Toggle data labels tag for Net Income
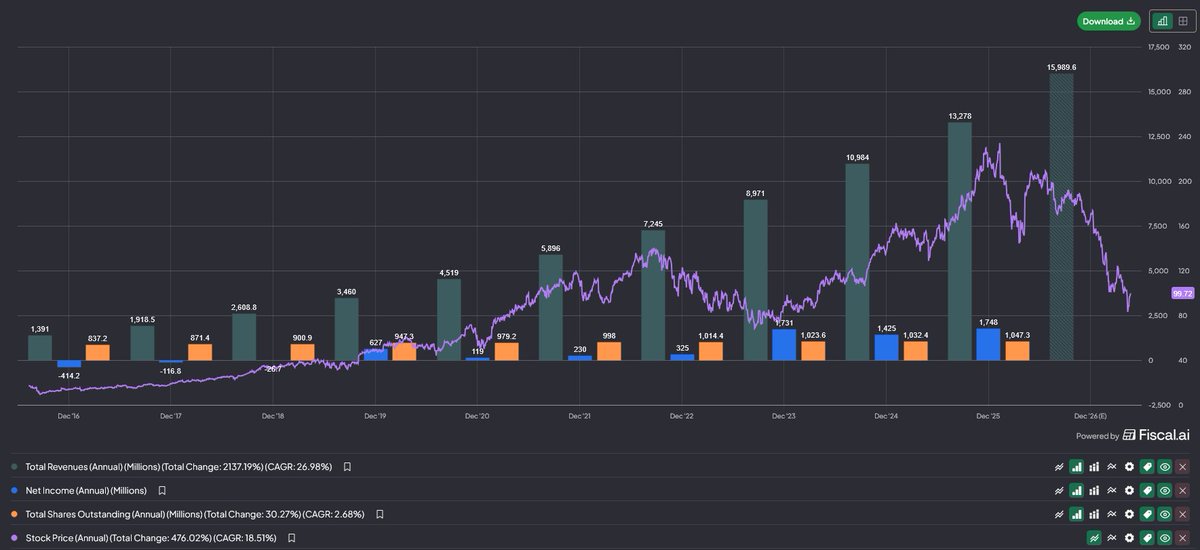Screen dimensions: 1200x550 pos(1147,491)
